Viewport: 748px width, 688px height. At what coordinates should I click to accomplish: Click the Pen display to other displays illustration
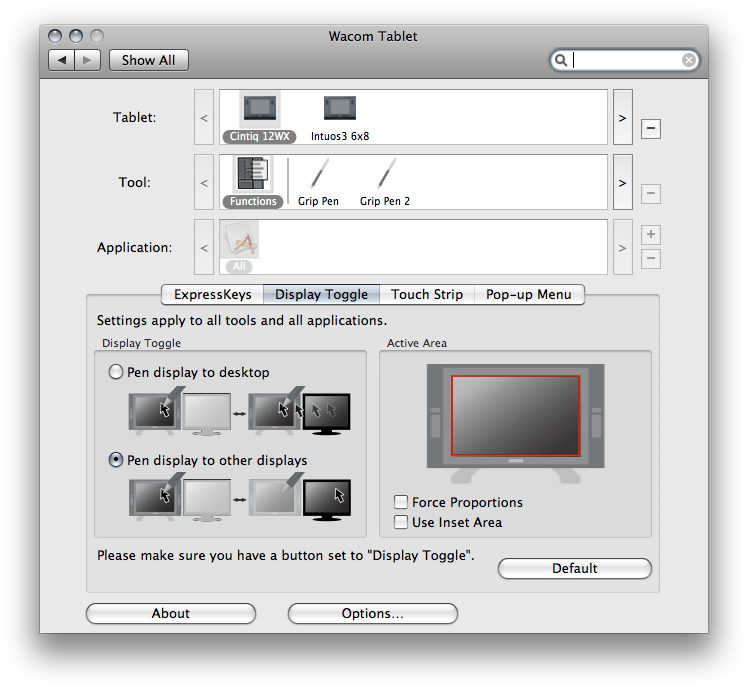point(239,498)
